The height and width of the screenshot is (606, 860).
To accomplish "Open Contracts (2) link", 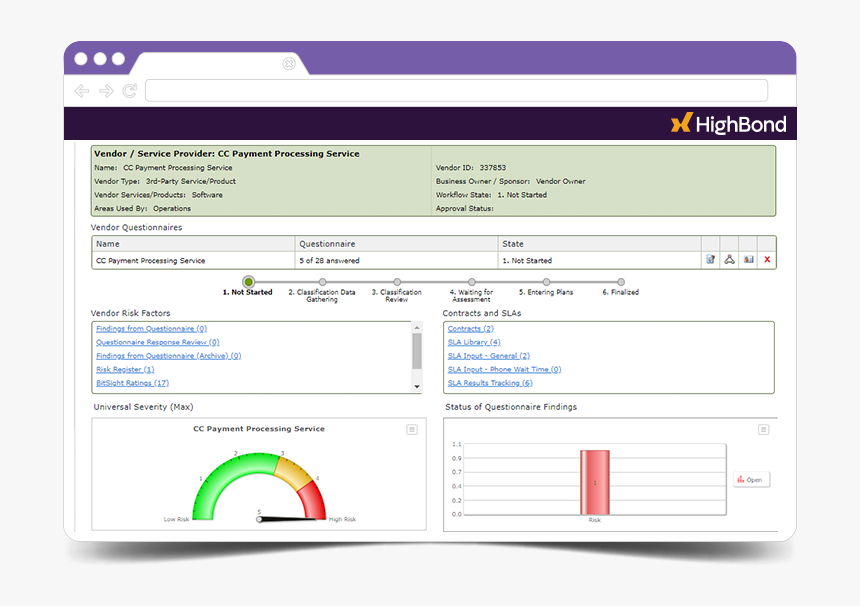I will point(471,329).
